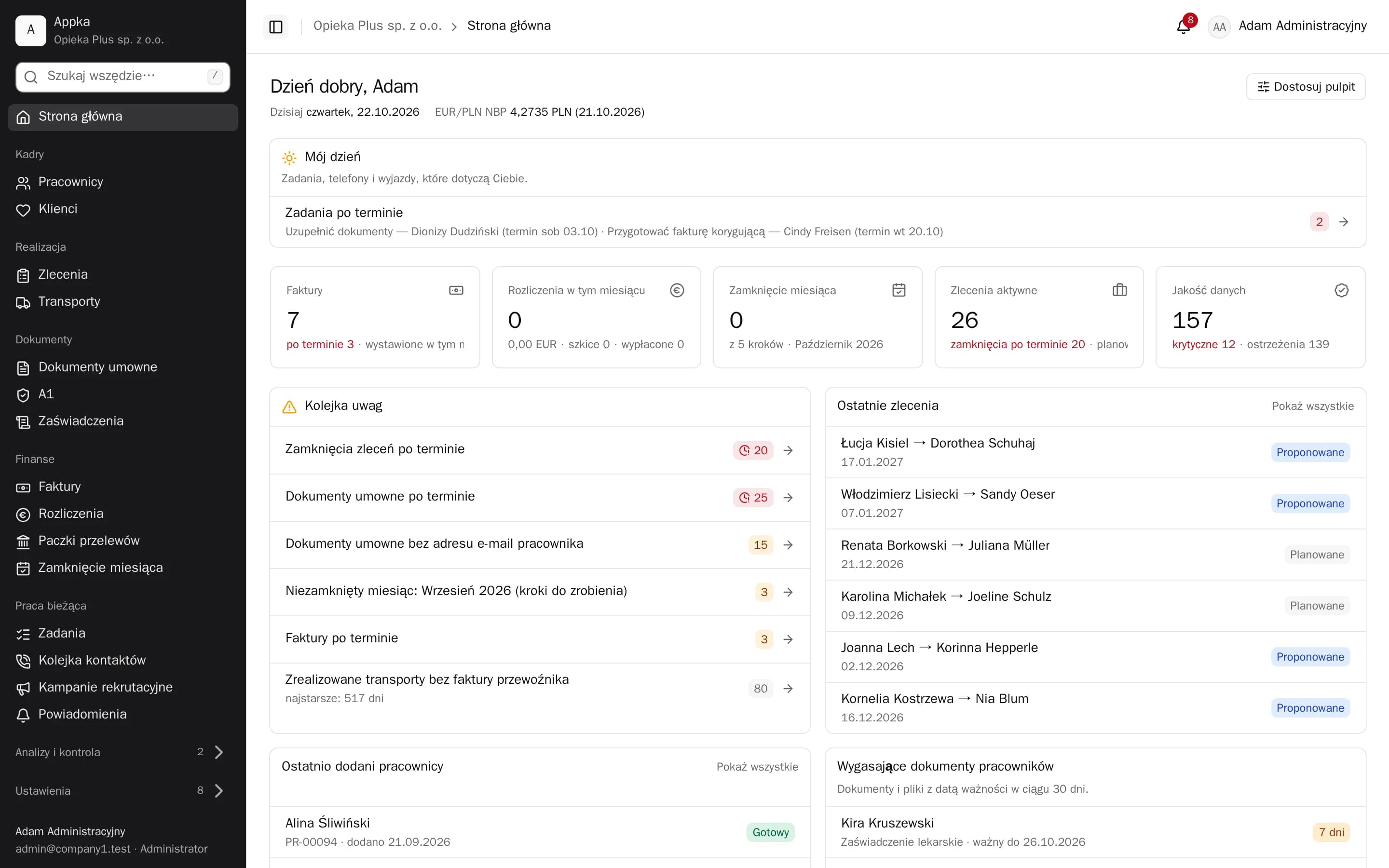Open arrow for Faktury po terminie row
Viewport: 1389px width, 868px height.
pyautogui.click(x=788, y=639)
